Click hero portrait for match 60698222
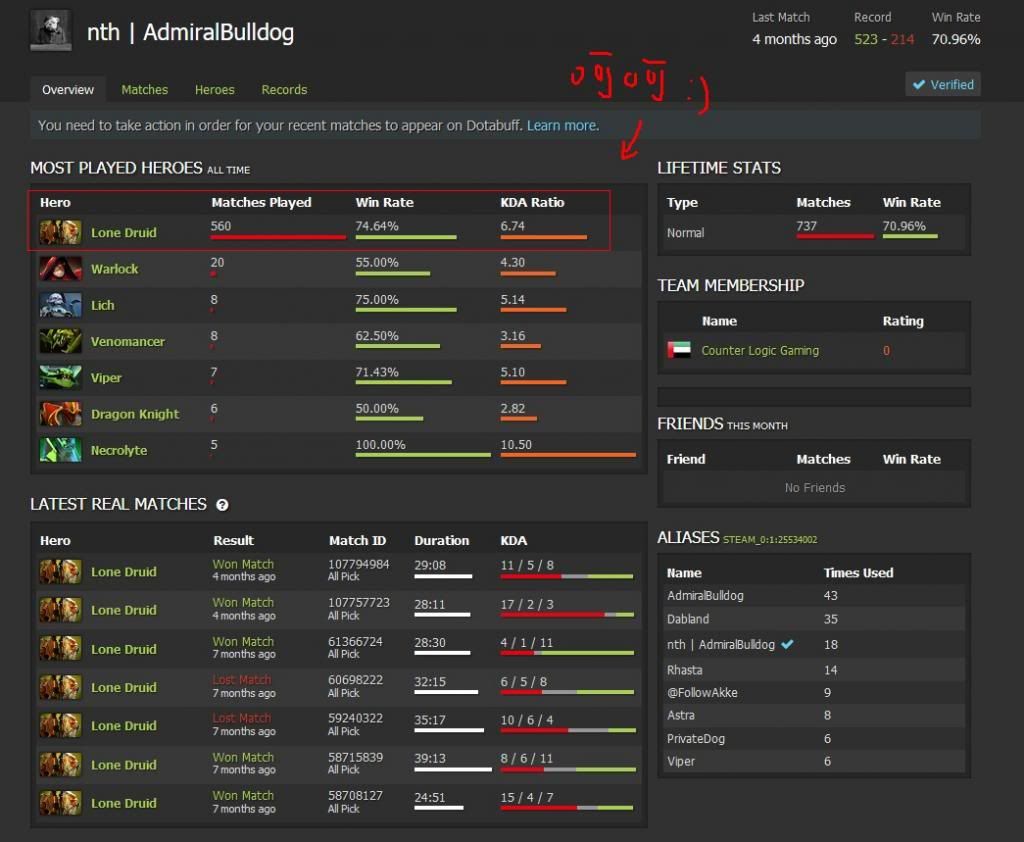 pos(61,687)
